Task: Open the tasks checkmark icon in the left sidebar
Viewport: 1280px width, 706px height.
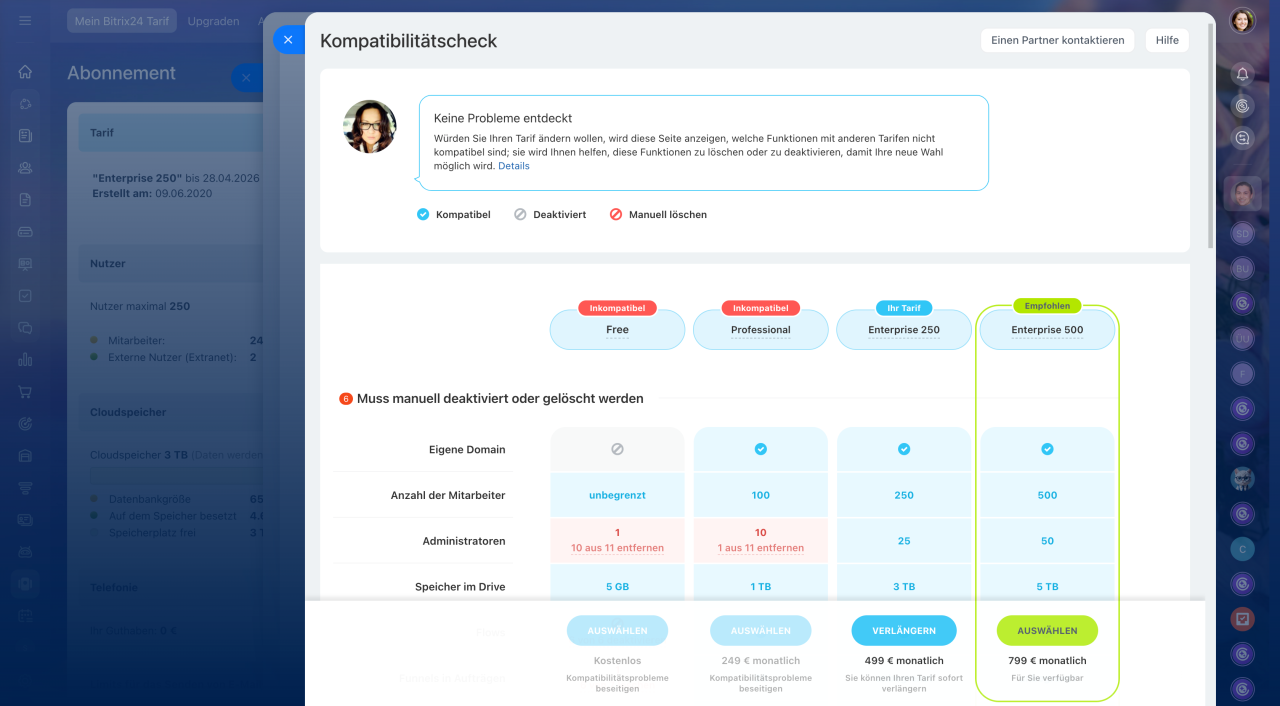Action: point(25,296)
